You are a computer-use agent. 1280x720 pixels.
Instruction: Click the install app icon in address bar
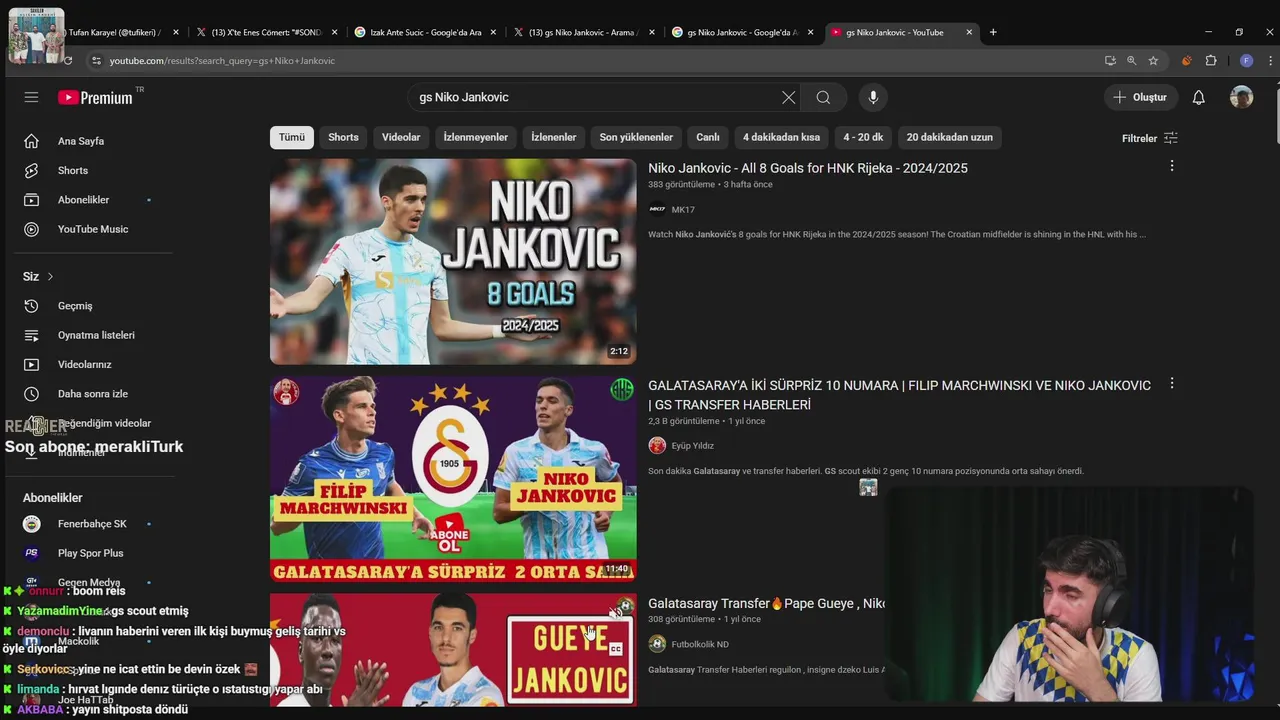tap(1110, 61)
